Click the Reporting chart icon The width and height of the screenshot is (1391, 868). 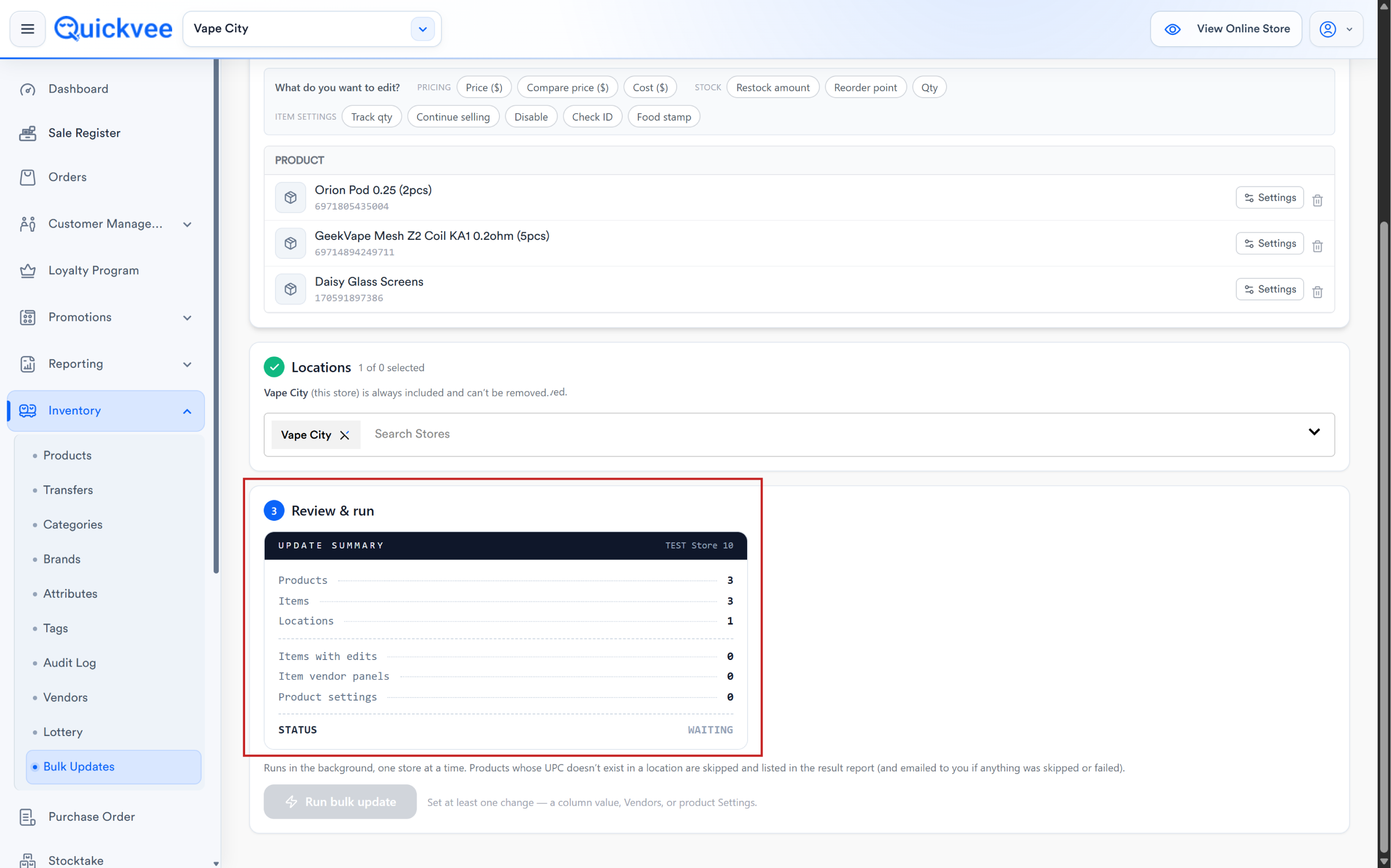tap(28, 364)
